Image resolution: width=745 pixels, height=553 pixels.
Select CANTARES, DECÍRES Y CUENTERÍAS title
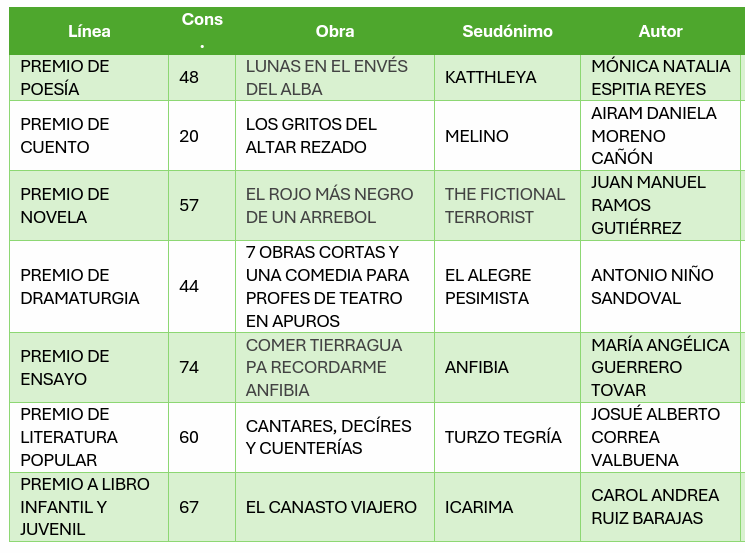(x=329, y=437)
